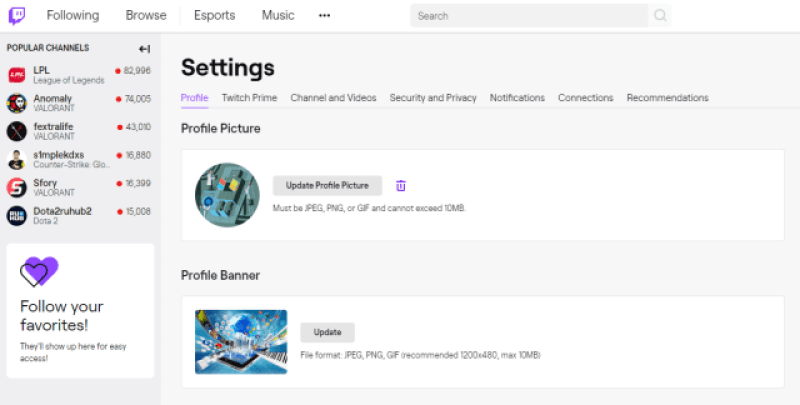Click the Update banner button

328,332
